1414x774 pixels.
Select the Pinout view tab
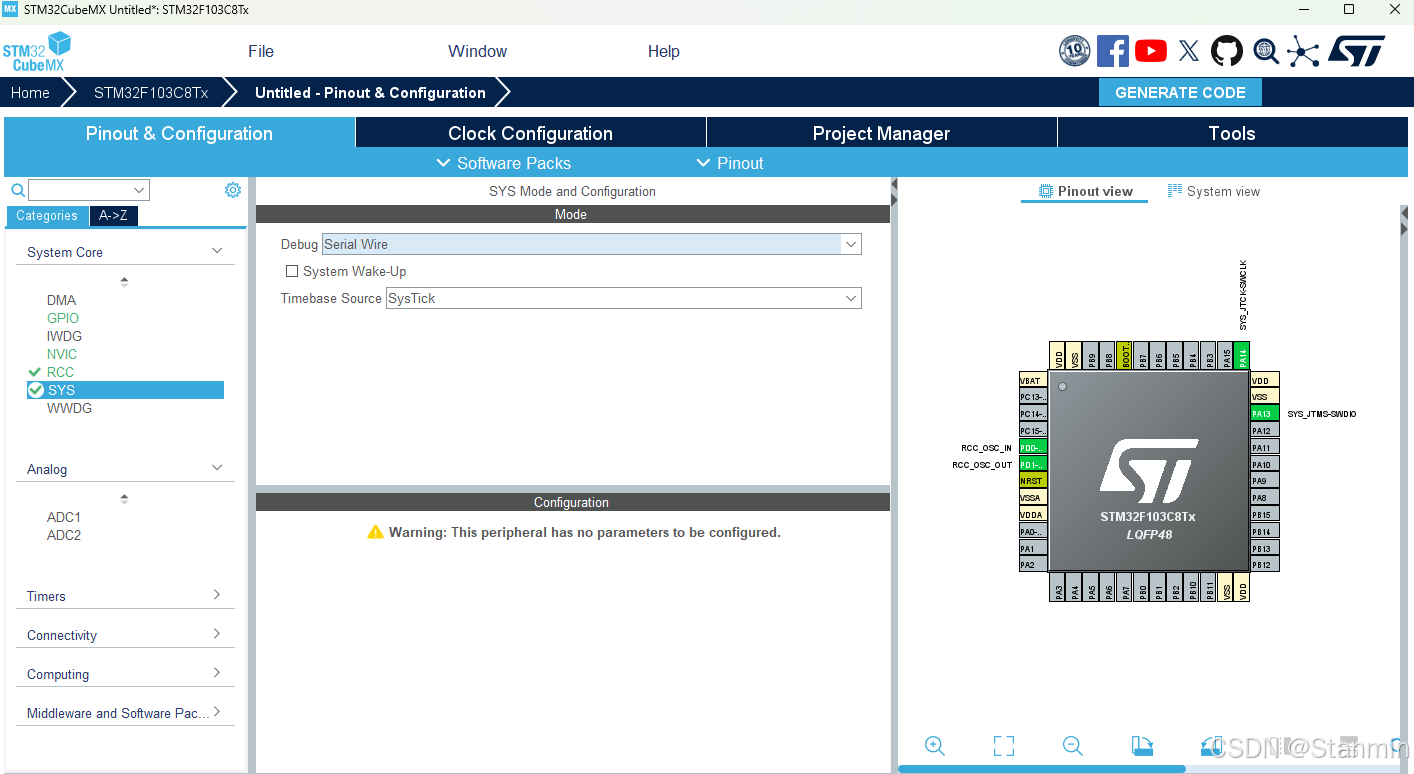[x=1086, y=191]
